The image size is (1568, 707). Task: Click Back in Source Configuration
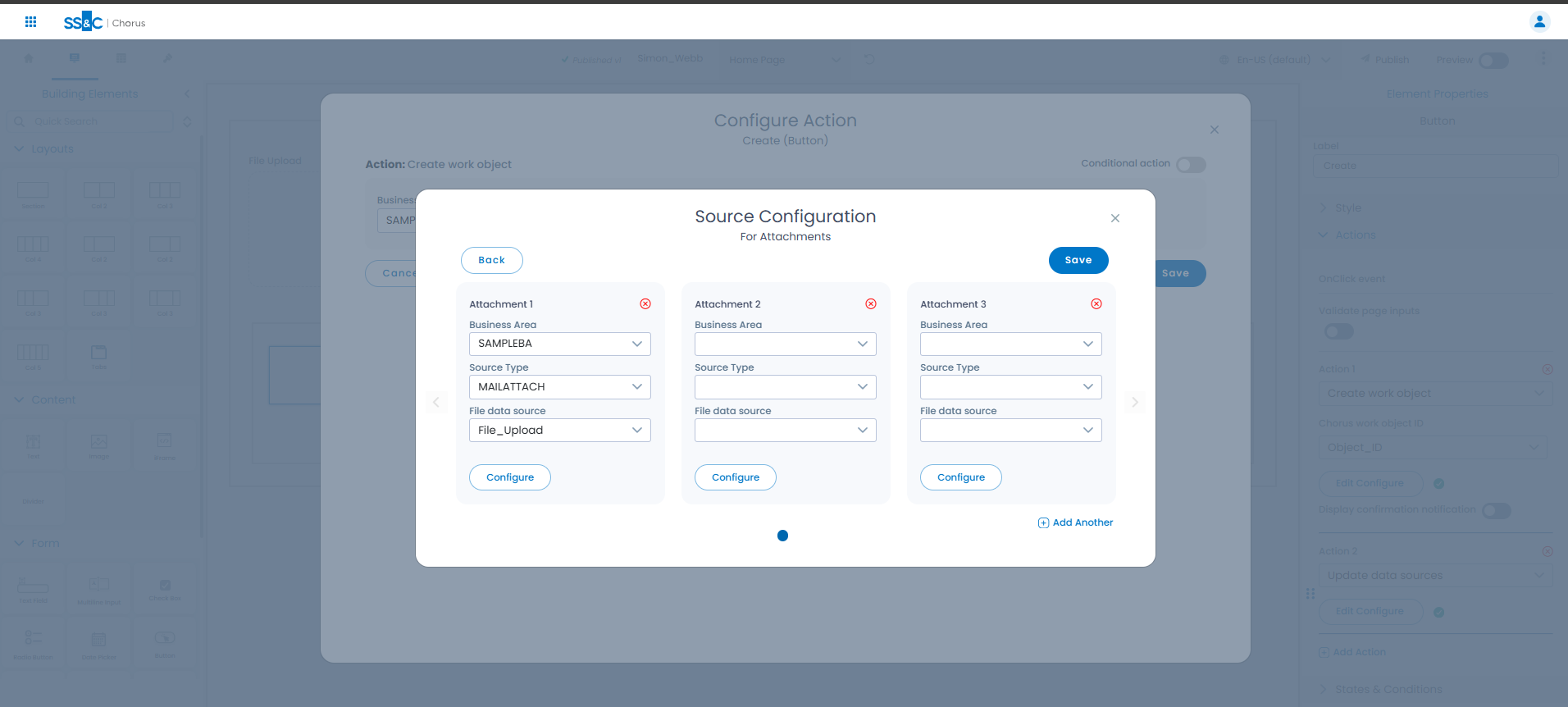click(x=492, y=260)
